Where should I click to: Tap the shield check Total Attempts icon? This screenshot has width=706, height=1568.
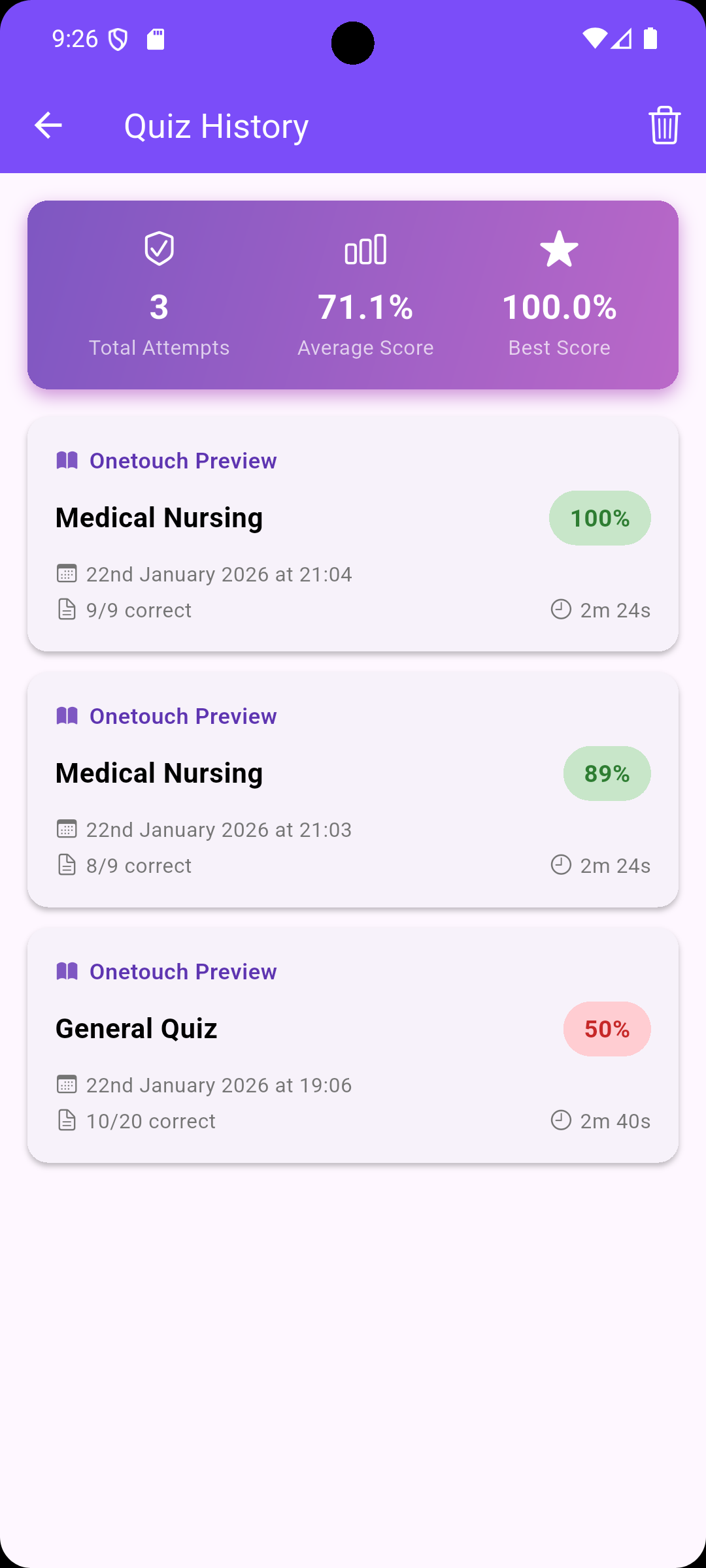click(159, 249)
